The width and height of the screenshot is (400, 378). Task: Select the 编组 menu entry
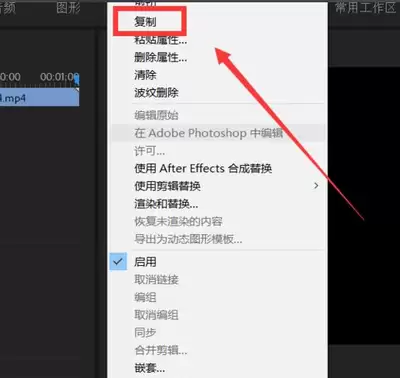(145, 297)
